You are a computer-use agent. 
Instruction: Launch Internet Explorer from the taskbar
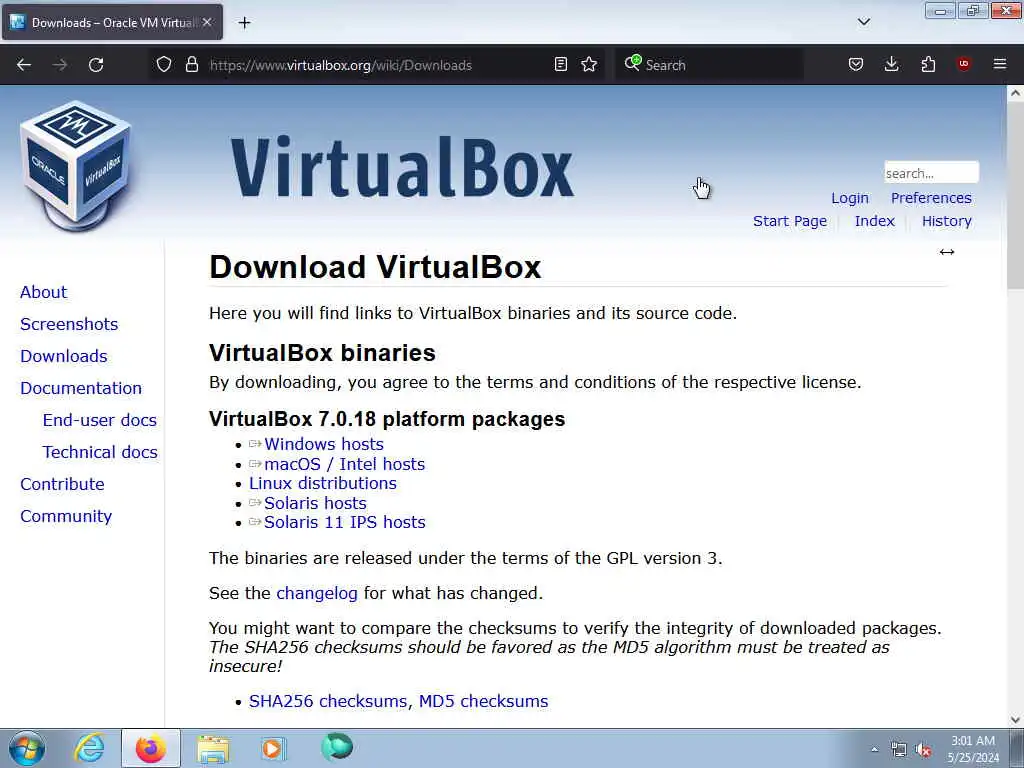pos(89,748)
